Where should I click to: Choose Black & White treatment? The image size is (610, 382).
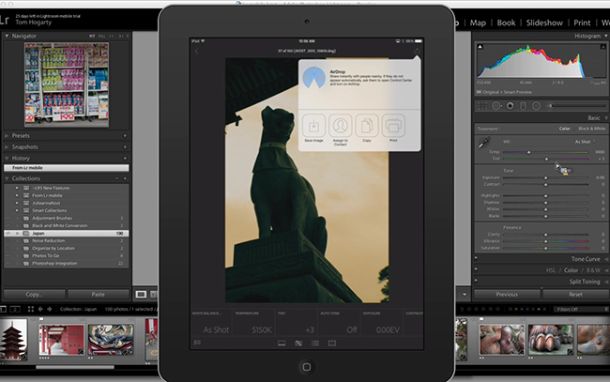tap(591, 128)
